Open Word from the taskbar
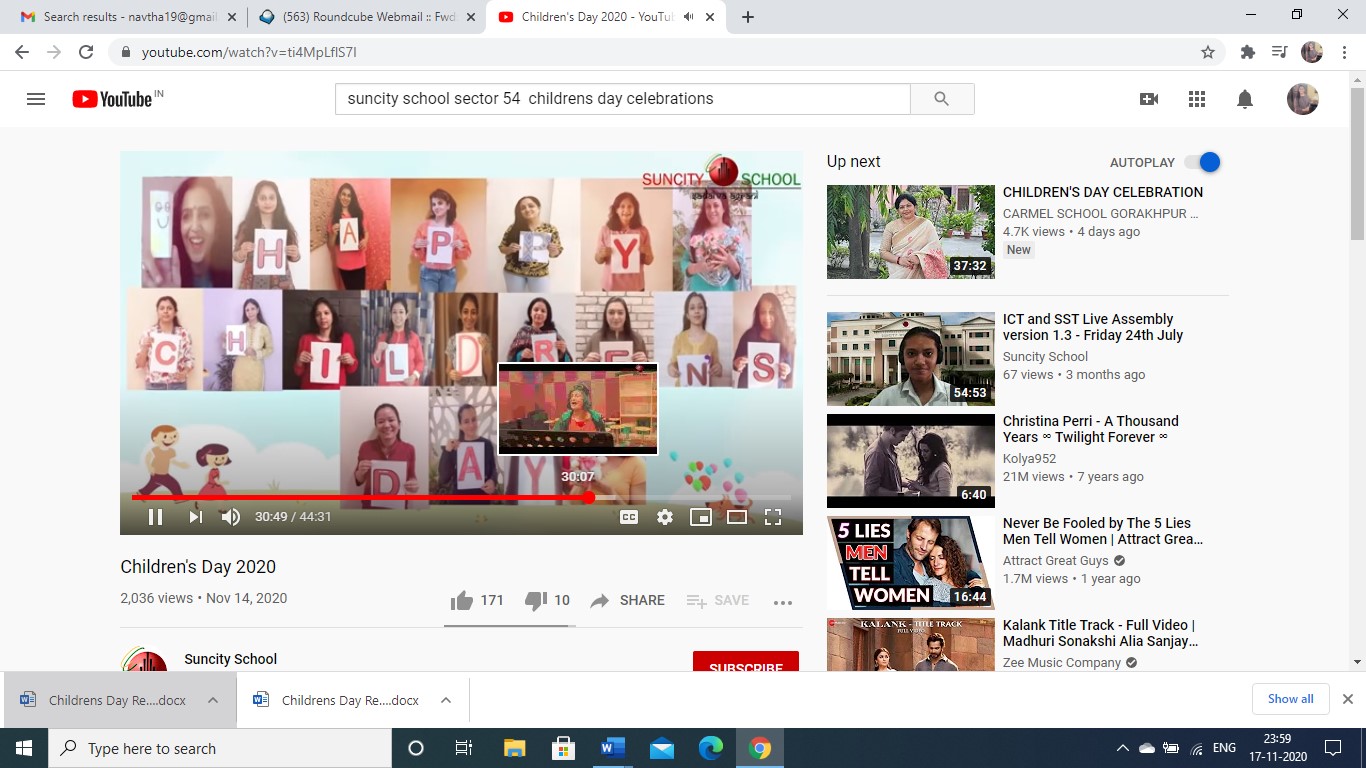The image size is (1366, 768). click(x=612, y=748)
